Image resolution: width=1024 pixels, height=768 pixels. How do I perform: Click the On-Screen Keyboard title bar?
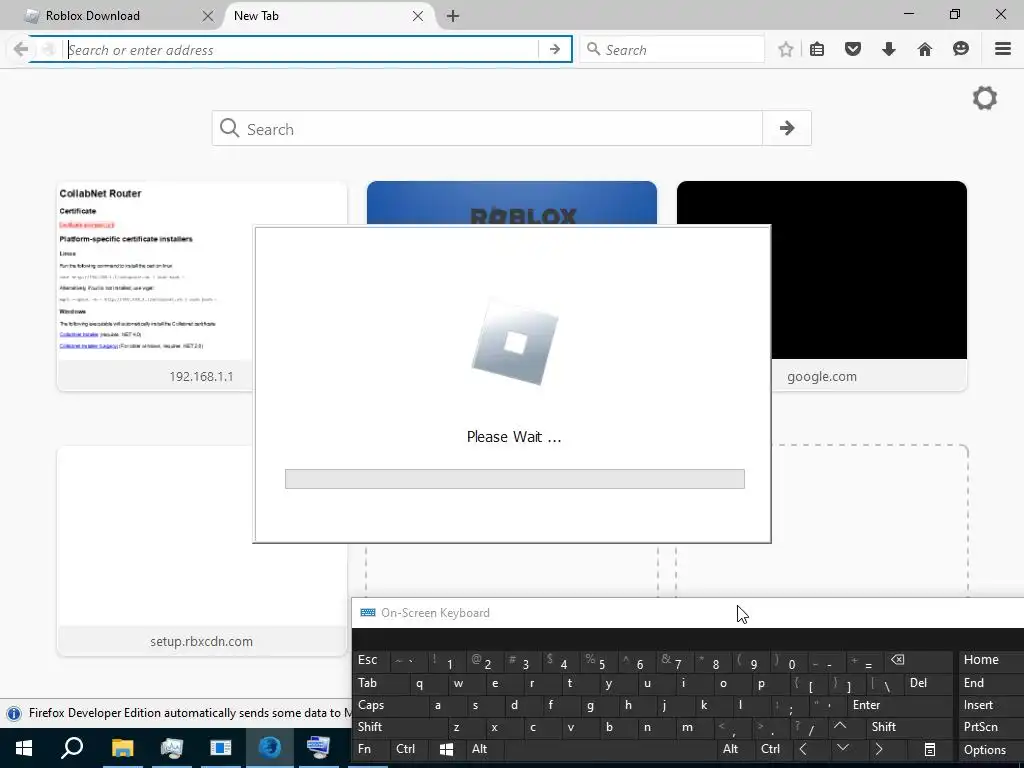tap(687, 613)
